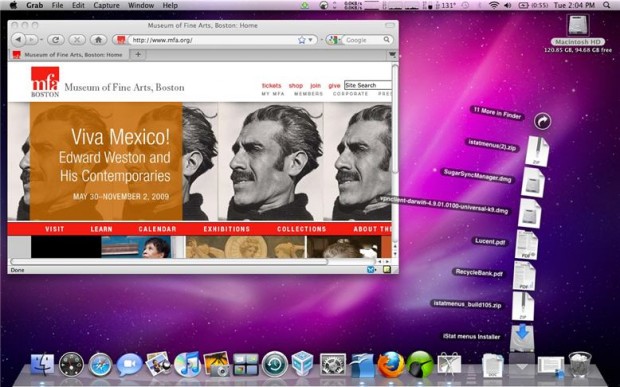Open back/forward history dropdown arrow

(41, 40)
